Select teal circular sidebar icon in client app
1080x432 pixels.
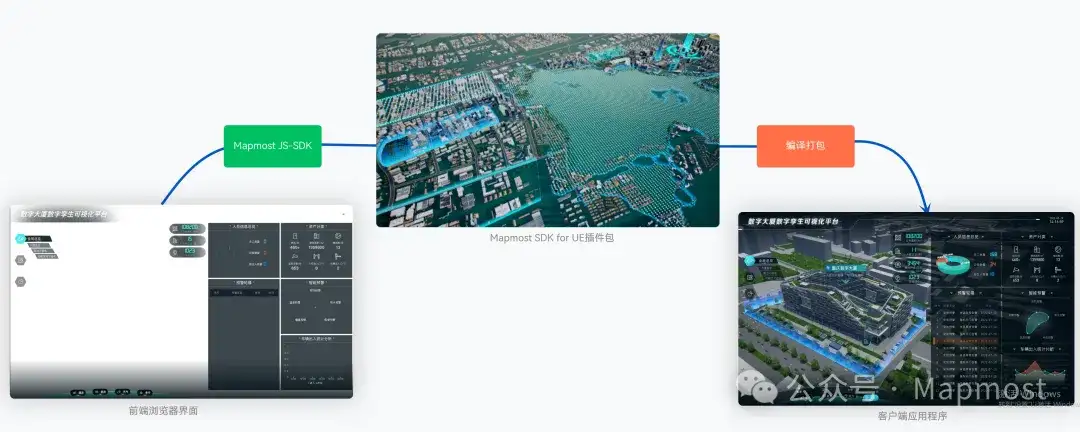click(750, 260)
